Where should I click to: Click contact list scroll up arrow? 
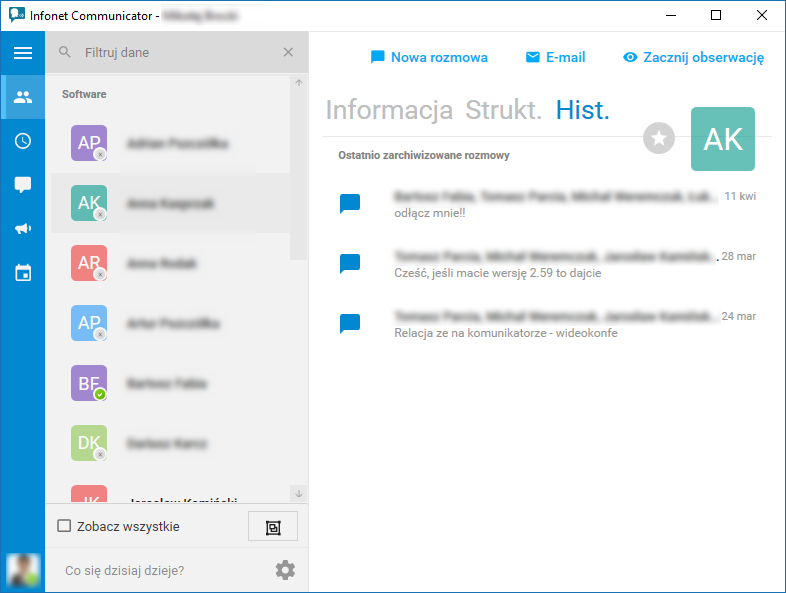pos(299,83)
